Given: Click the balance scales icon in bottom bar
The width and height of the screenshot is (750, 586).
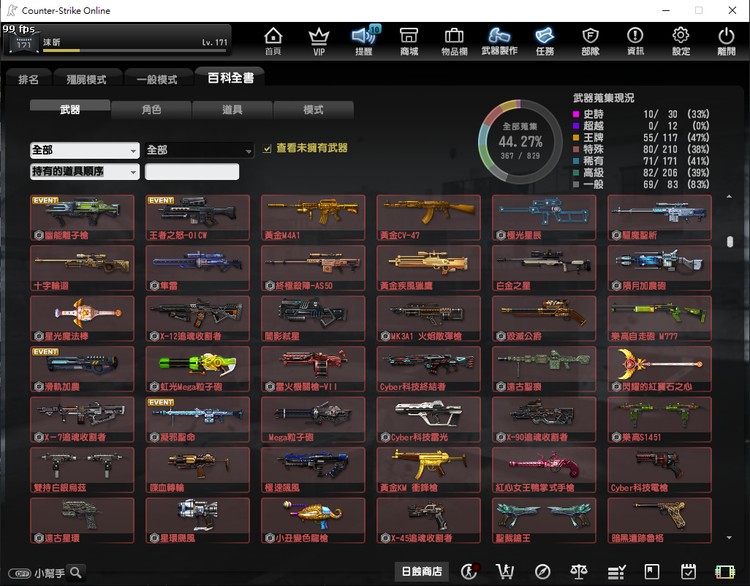Looking at the screenshot, I should [579, 571].
